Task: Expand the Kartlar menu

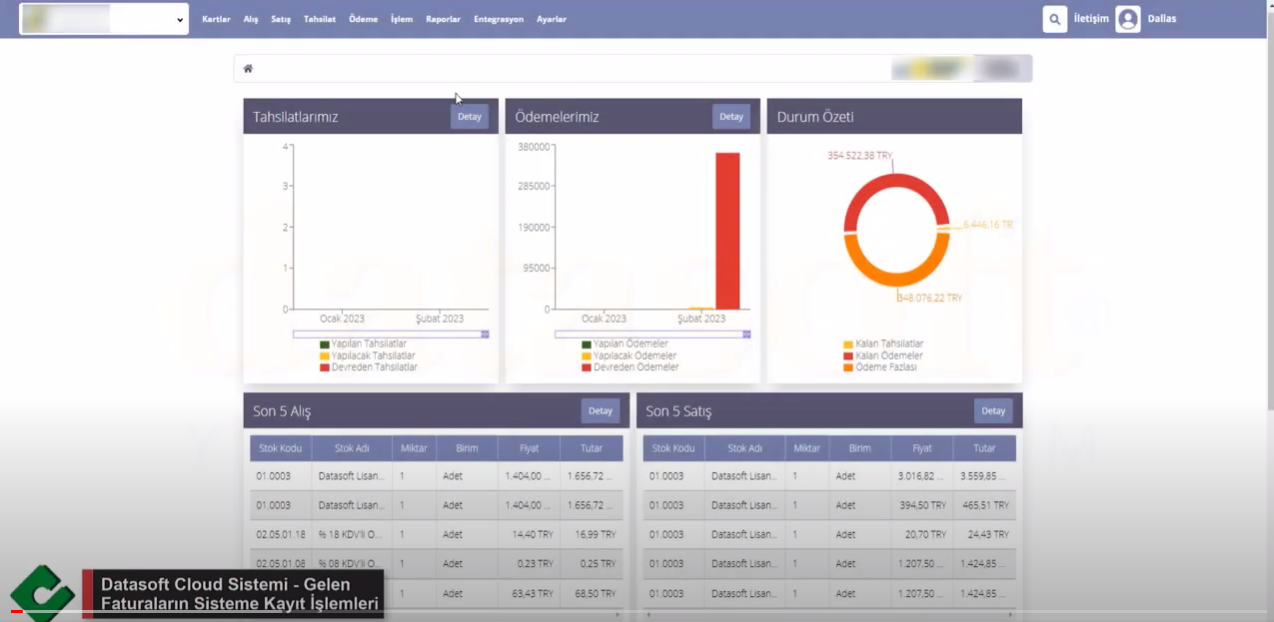Action: [x=216, y=19]
